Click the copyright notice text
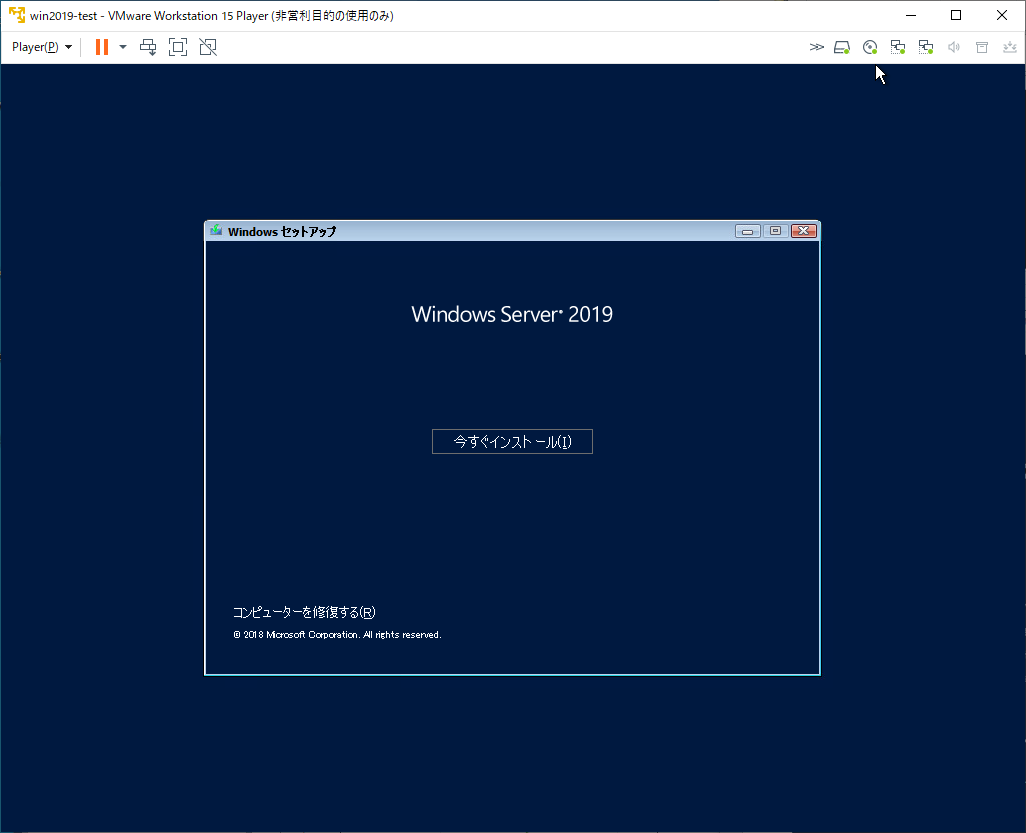 [x=335, y=634]
